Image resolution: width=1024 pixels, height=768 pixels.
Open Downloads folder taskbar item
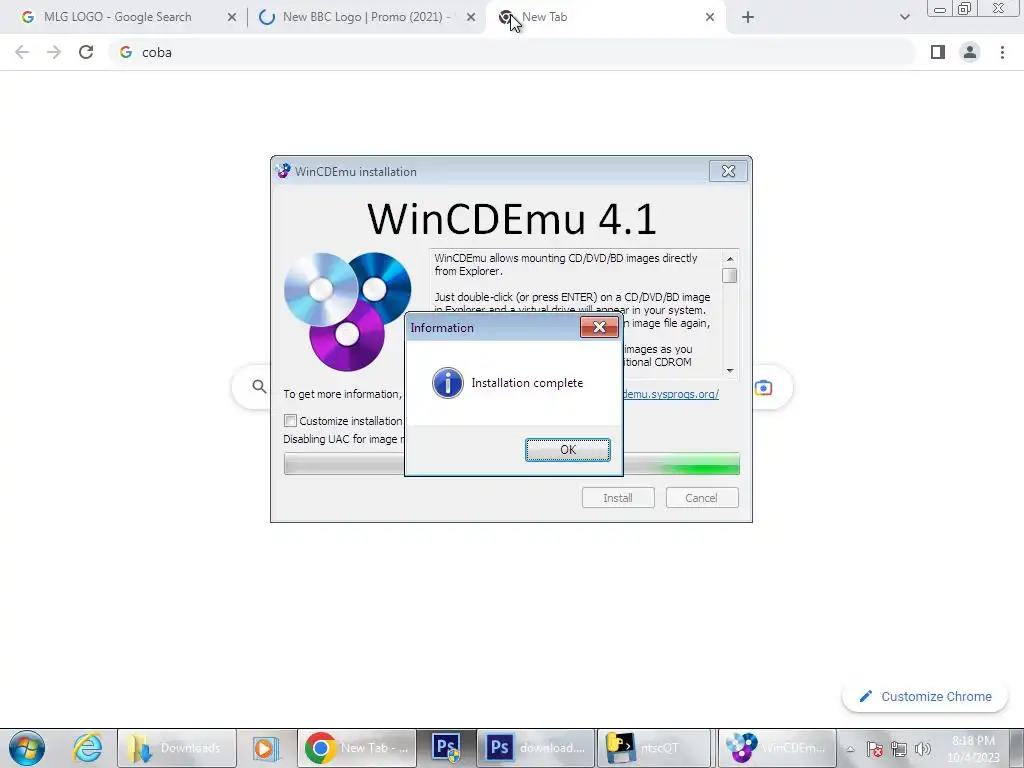pyautogui.click(x=176, y=748)
